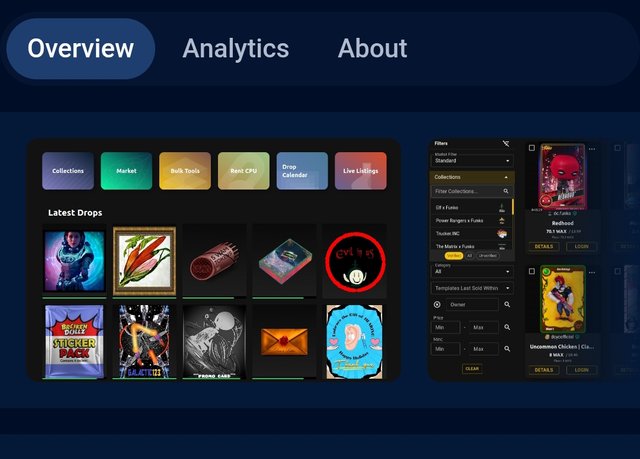Open the orange envelope drop
This screenshot has width=640, height=459.
[284, 341]
